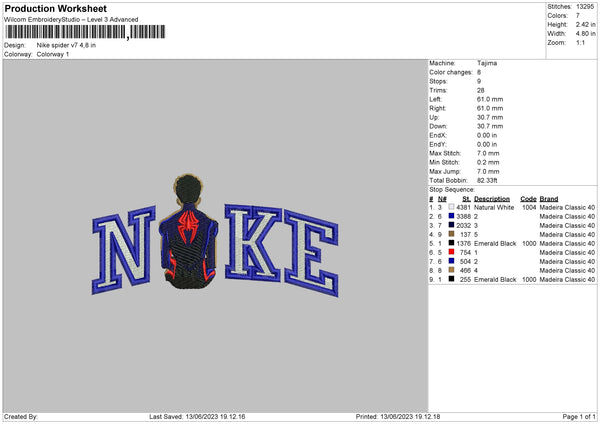
Task: Click the 'Brand' column header
Action: (x=549, y=199)
